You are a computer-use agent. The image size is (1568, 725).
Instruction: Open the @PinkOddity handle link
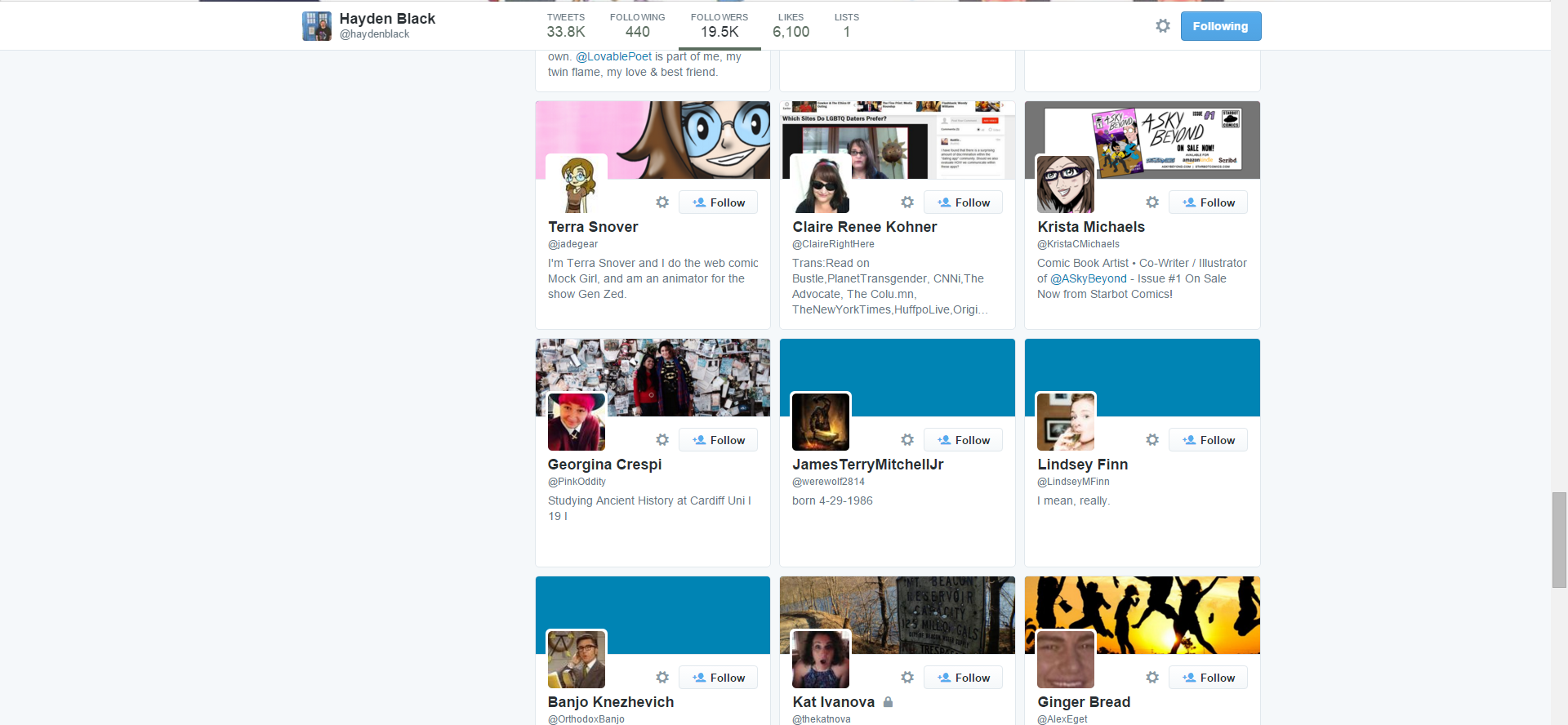point(577,482)
